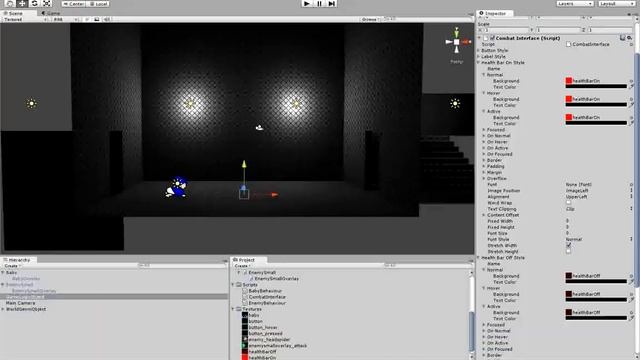This screenshot has height=360, width=640.
Task: Select Main Camera in Hierarchy
Action: (20, 303)
